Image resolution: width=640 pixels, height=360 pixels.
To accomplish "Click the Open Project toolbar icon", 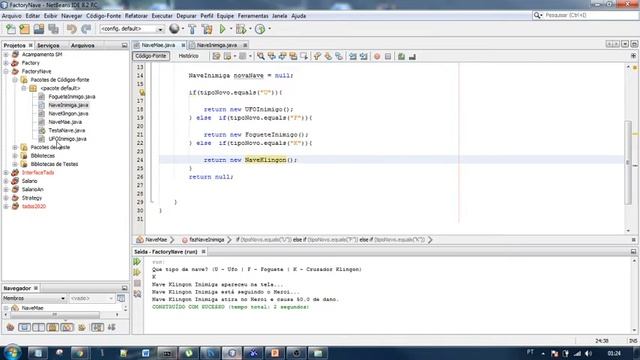I will (x=39, y=29).
